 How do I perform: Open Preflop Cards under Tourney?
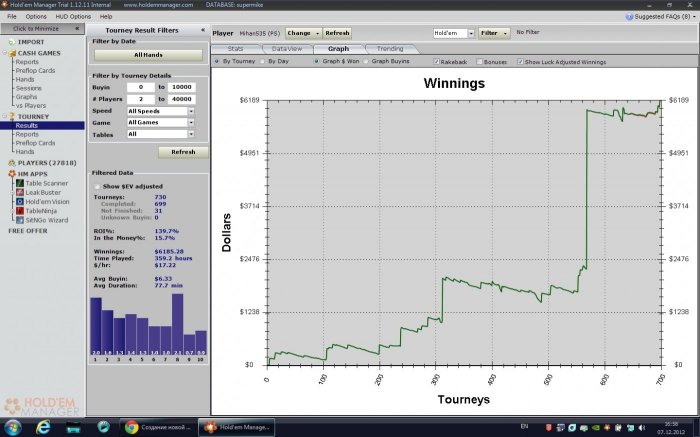tap(35, 143)
